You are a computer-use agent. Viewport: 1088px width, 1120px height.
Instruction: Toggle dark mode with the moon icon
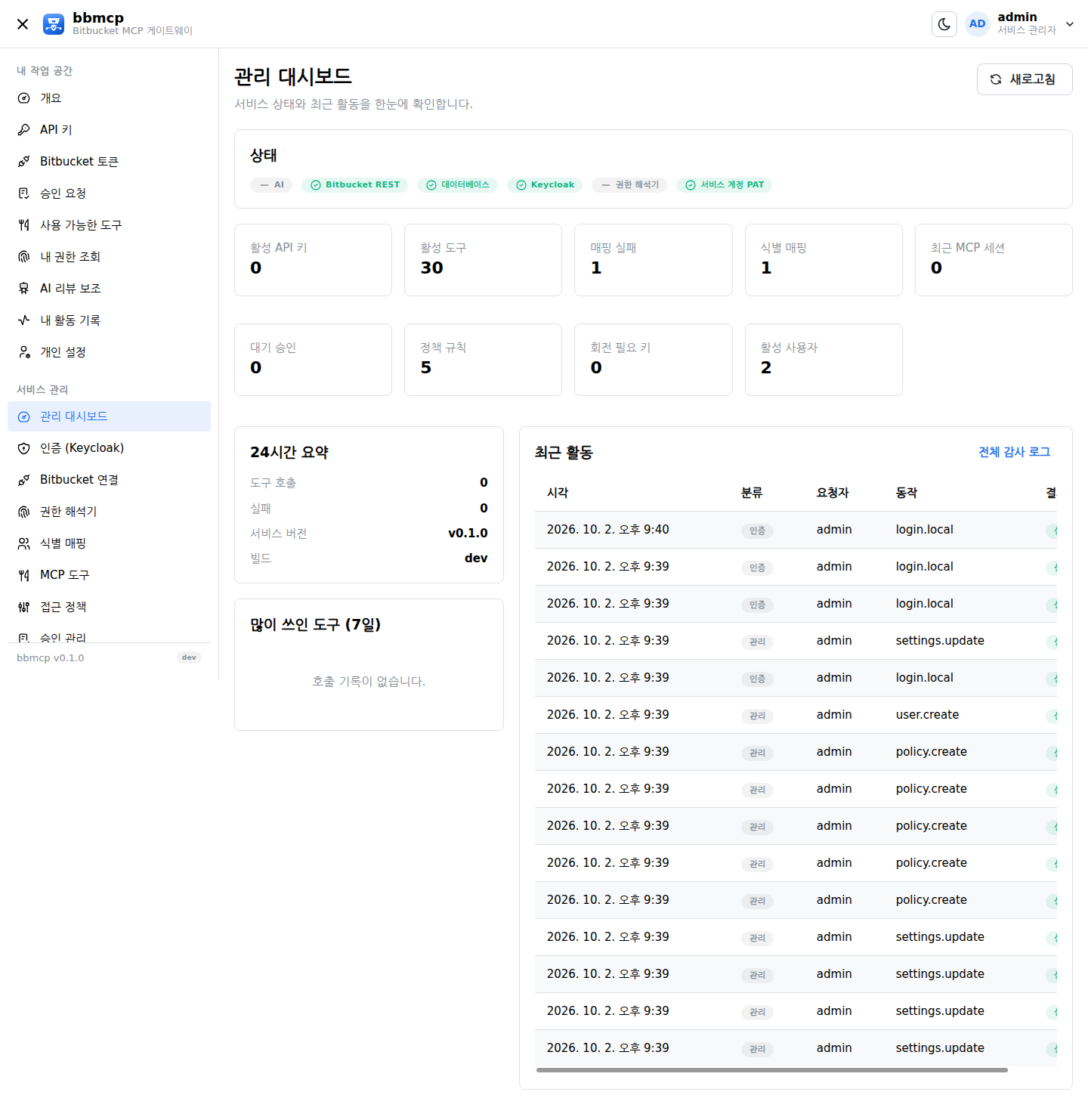944,24
